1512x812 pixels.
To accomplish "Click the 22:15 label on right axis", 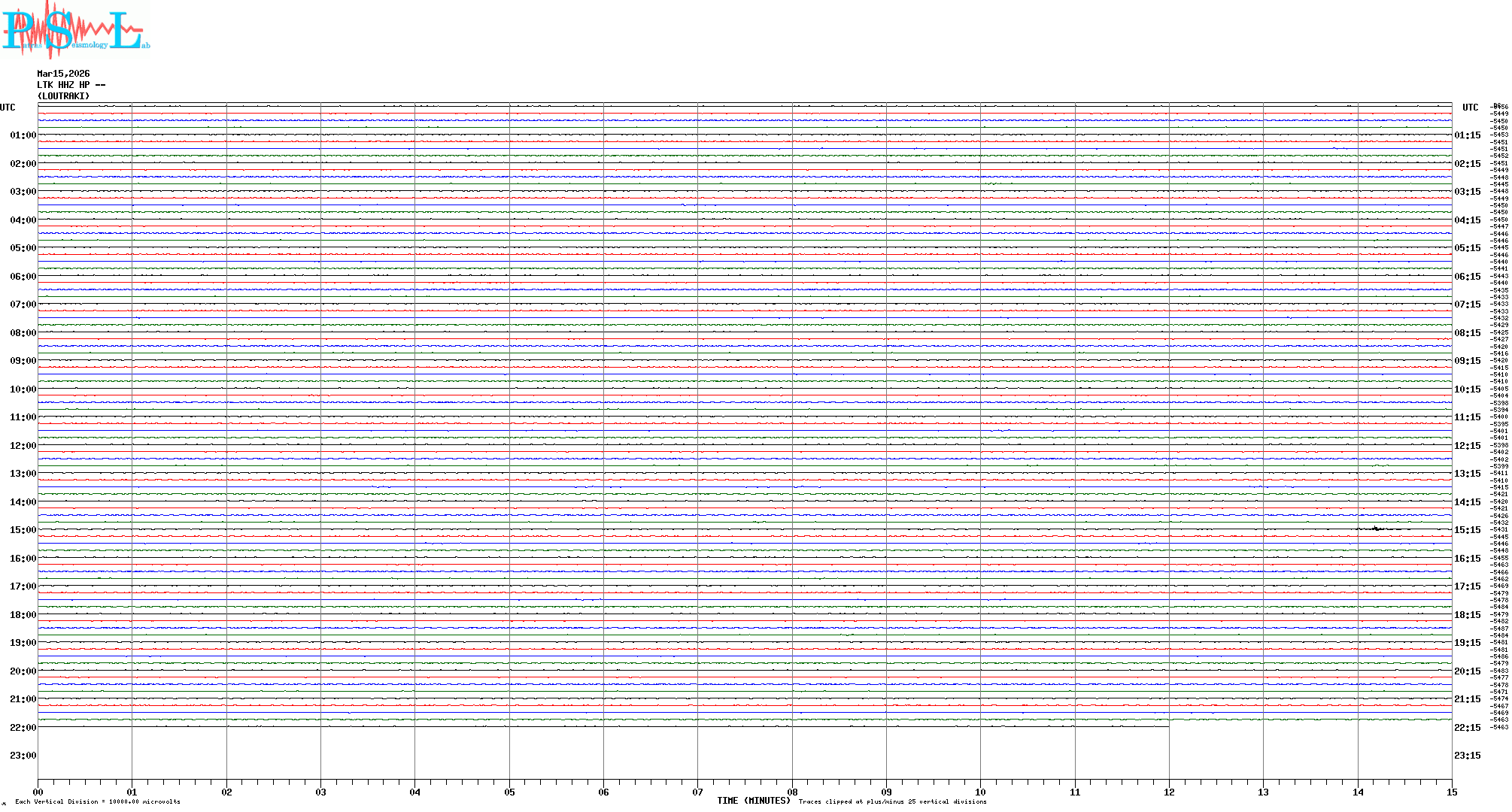I will [1467, 728].
